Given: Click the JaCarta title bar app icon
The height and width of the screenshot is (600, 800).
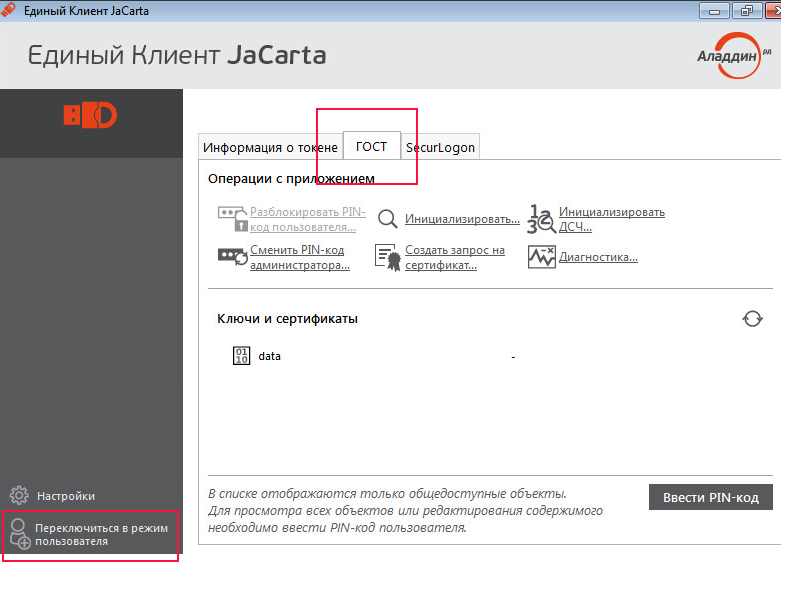Looking at the screenshot, I should [8, 10].
